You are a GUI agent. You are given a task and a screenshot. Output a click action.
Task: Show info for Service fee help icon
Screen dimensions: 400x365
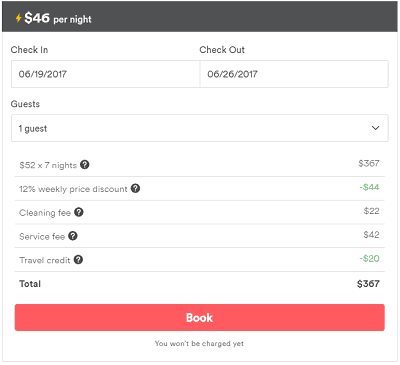(73, 236)
